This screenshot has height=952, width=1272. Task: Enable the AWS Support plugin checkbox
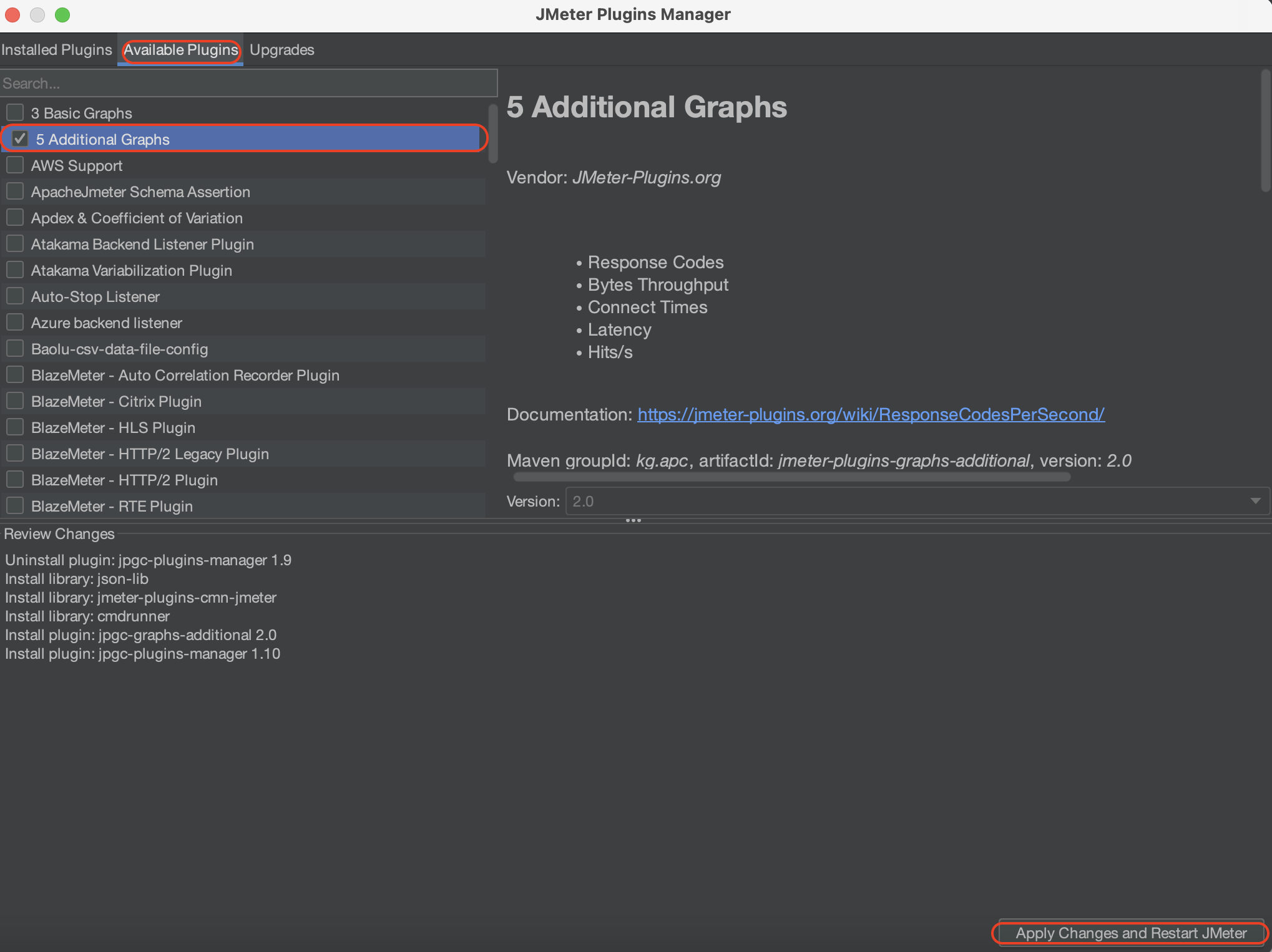pyautogui.click(x=15, y=165)
